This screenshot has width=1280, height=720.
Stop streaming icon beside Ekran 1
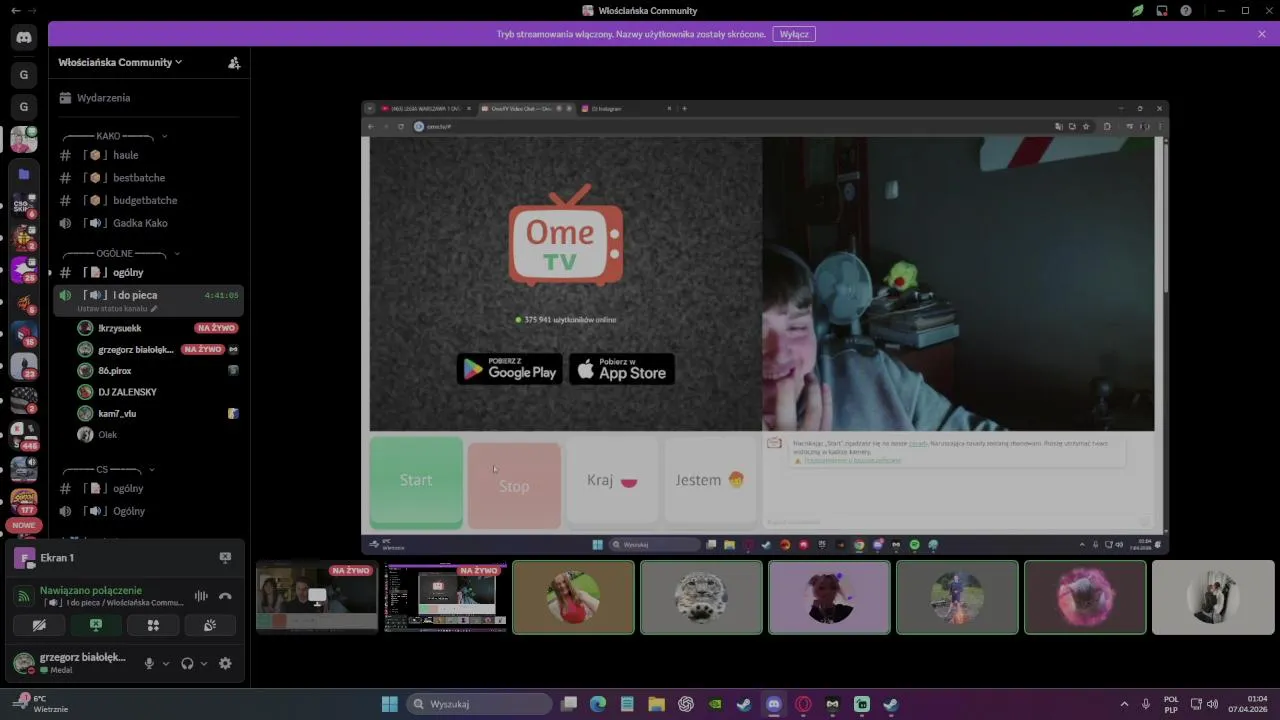point(225,558)
